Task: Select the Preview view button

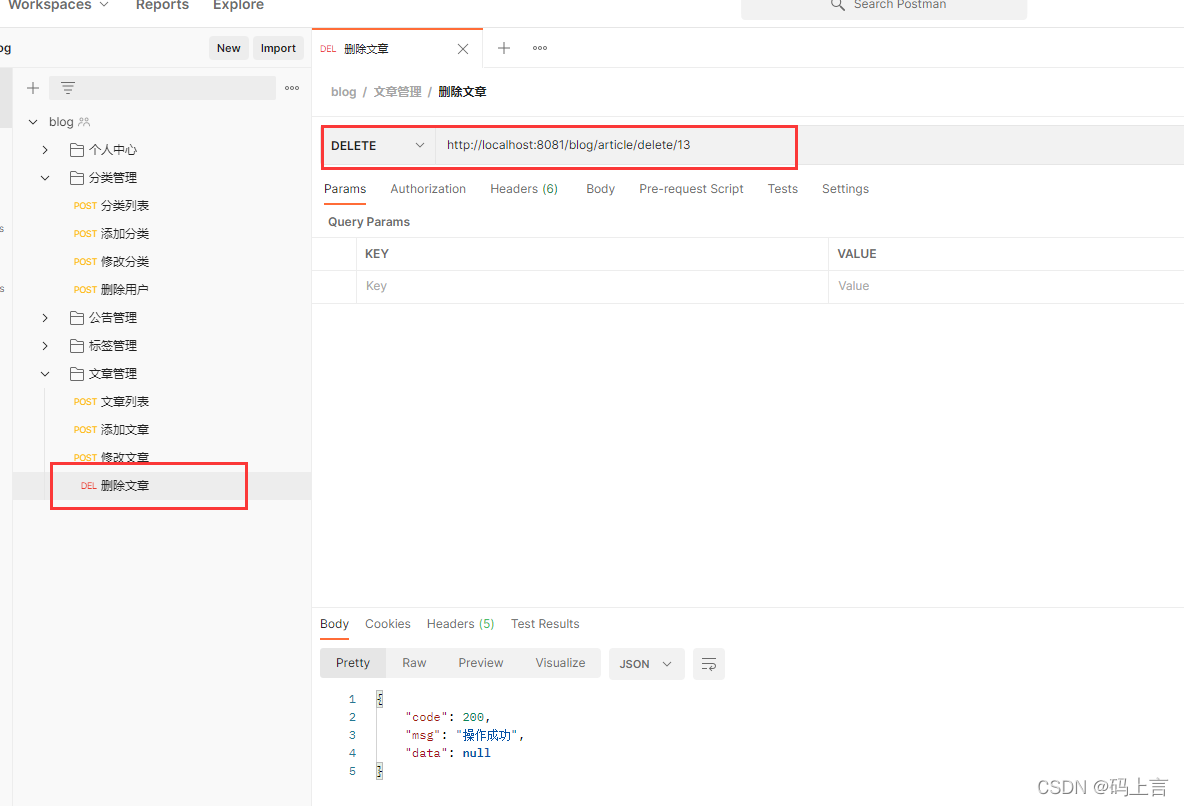Action: [480, 662]
